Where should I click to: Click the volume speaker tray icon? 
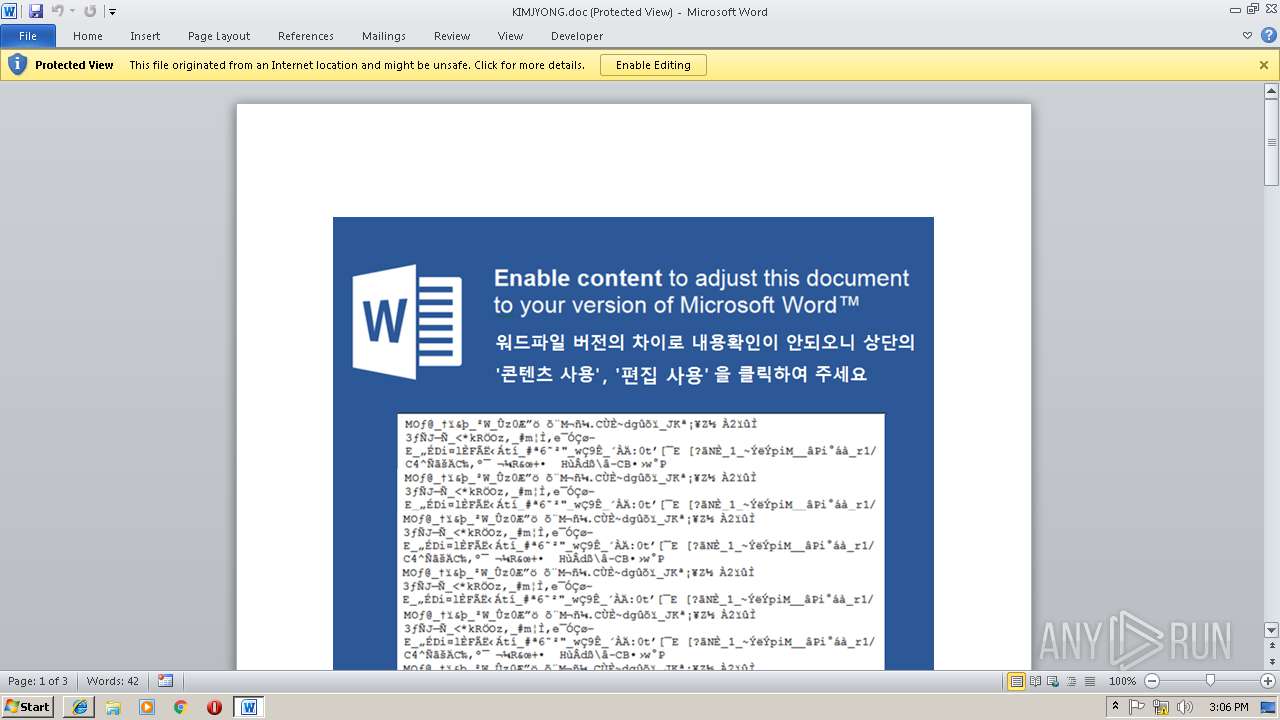coord(1185,707)
